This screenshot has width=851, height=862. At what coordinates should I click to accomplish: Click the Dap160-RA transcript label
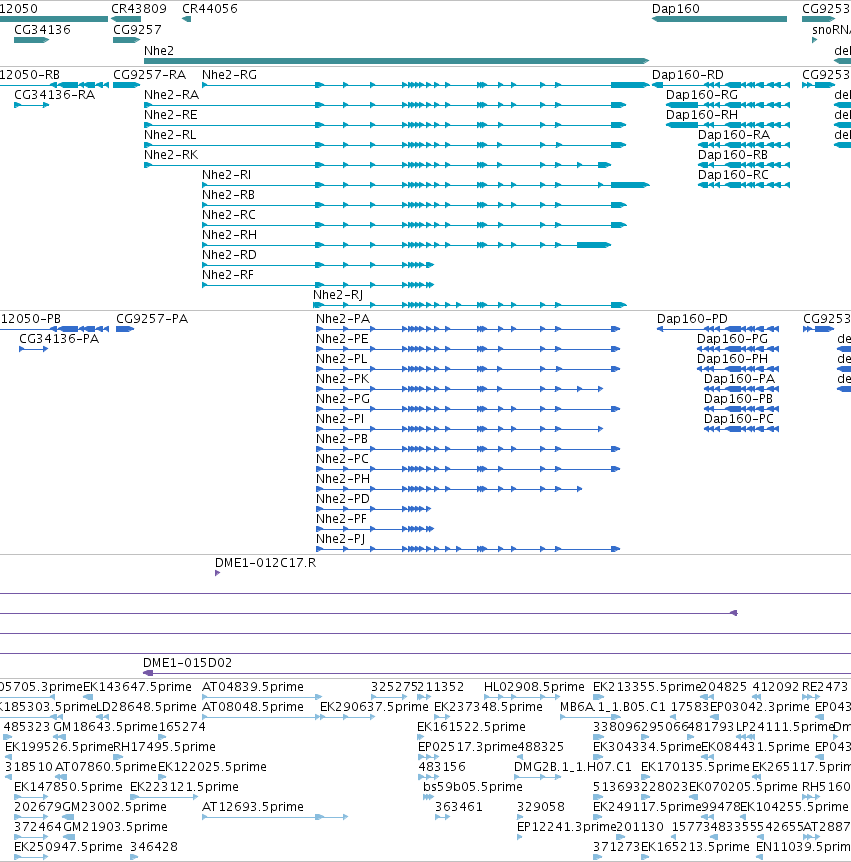[734, 135]
